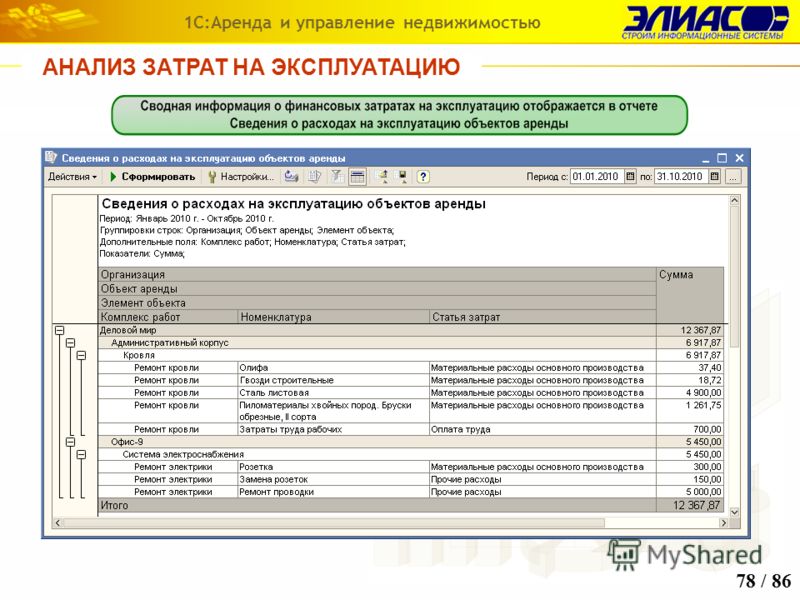The width and height of the screenshot is (800, 600).
Task: Click the Гвозди строительные cell
Action: point(333,380)
